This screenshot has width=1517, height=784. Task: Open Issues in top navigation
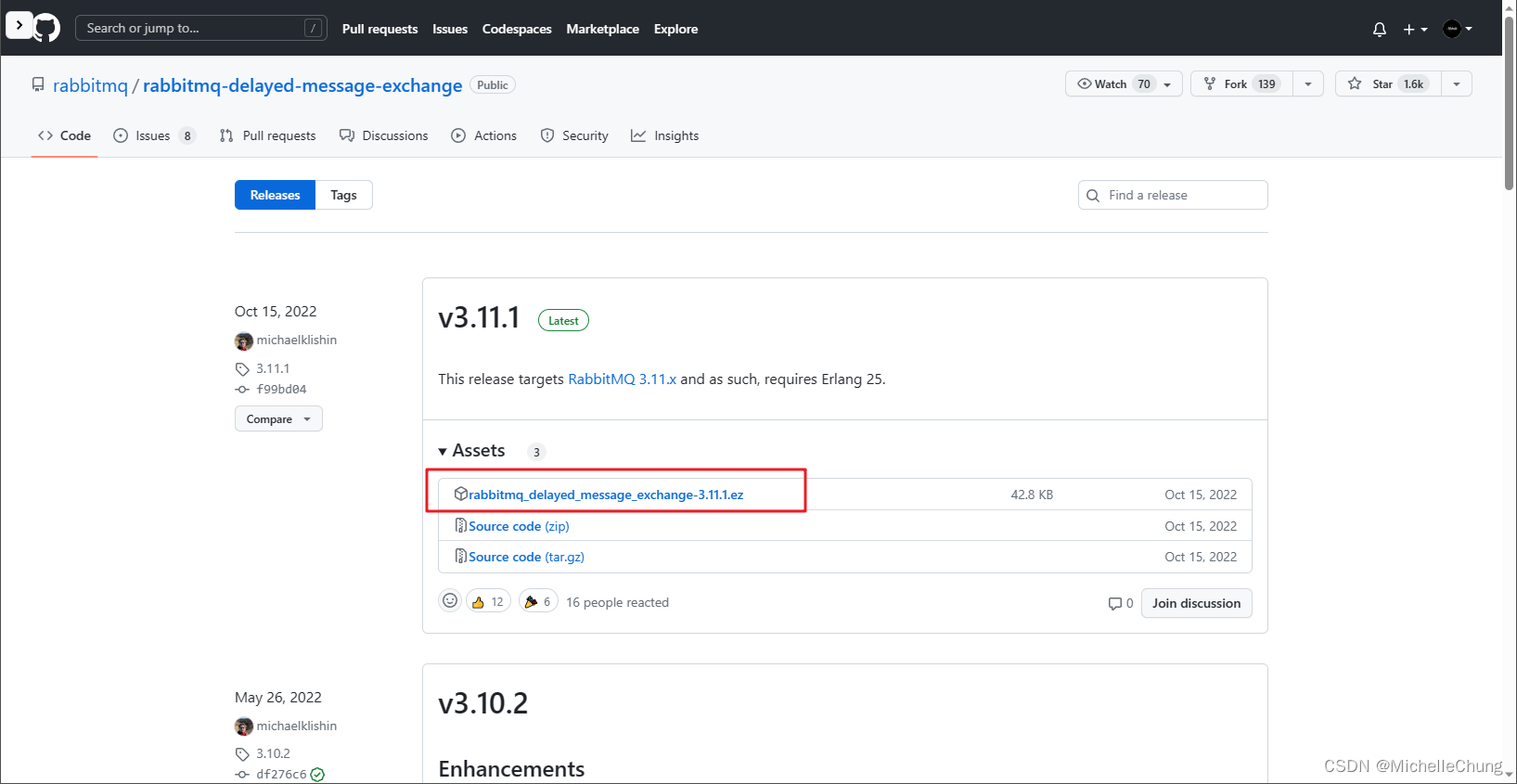tap(450, 29)
